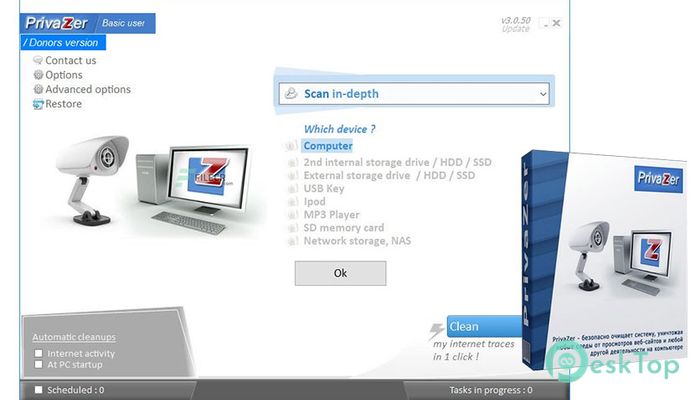Image resolution: width=700 pixels, height=400 pixels.
Task: Open the Contact us link
Action: tap(71, 60)
